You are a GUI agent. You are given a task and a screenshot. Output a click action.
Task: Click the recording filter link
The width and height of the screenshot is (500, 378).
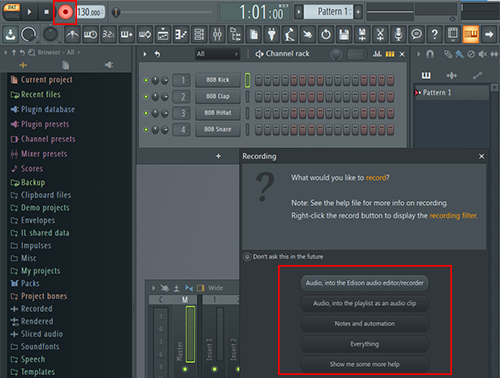453,216
